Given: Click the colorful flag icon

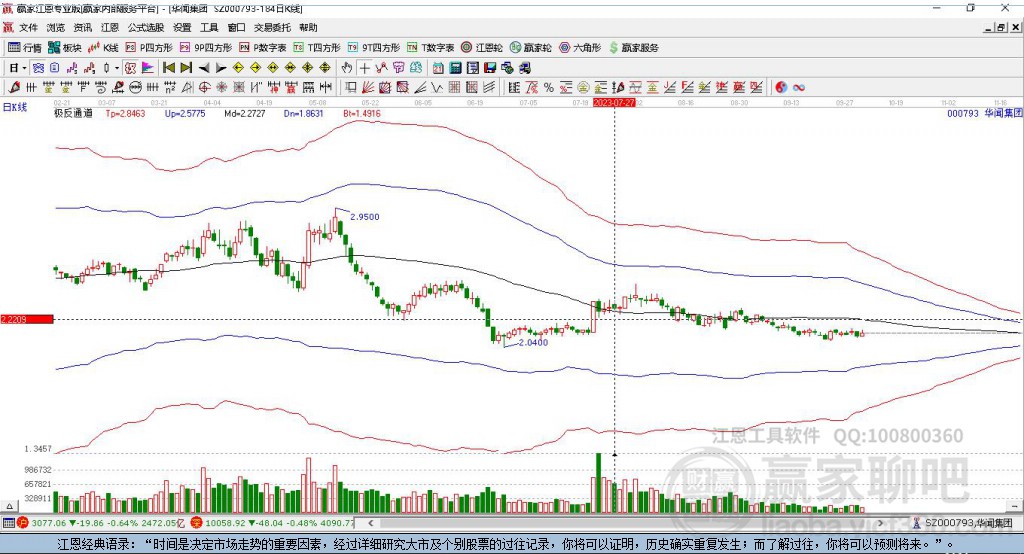Looking at the screenshot, I should (x=148, y=68).
